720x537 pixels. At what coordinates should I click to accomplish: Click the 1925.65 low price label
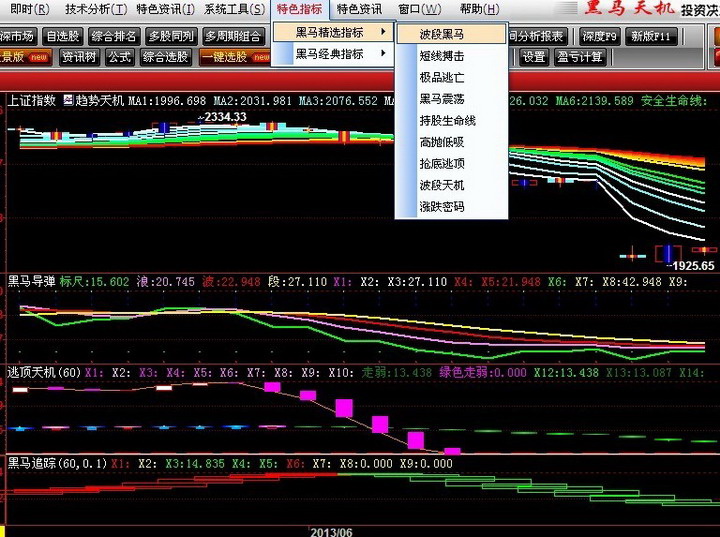tap(693, 266)
